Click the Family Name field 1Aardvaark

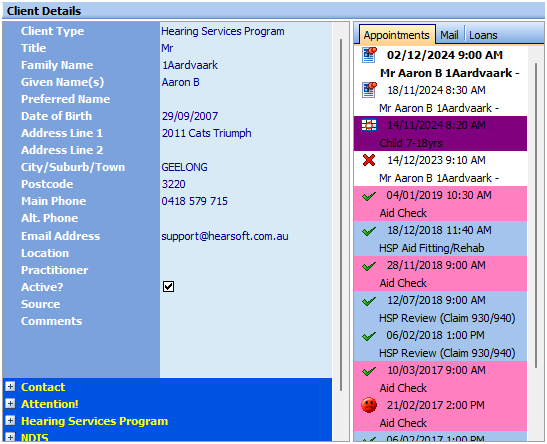(x=190, y=65)
